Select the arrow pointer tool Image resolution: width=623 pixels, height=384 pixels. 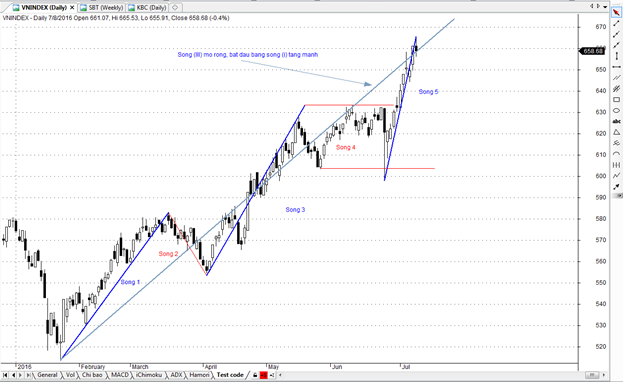pyautogui.click(x=616, y=13)
